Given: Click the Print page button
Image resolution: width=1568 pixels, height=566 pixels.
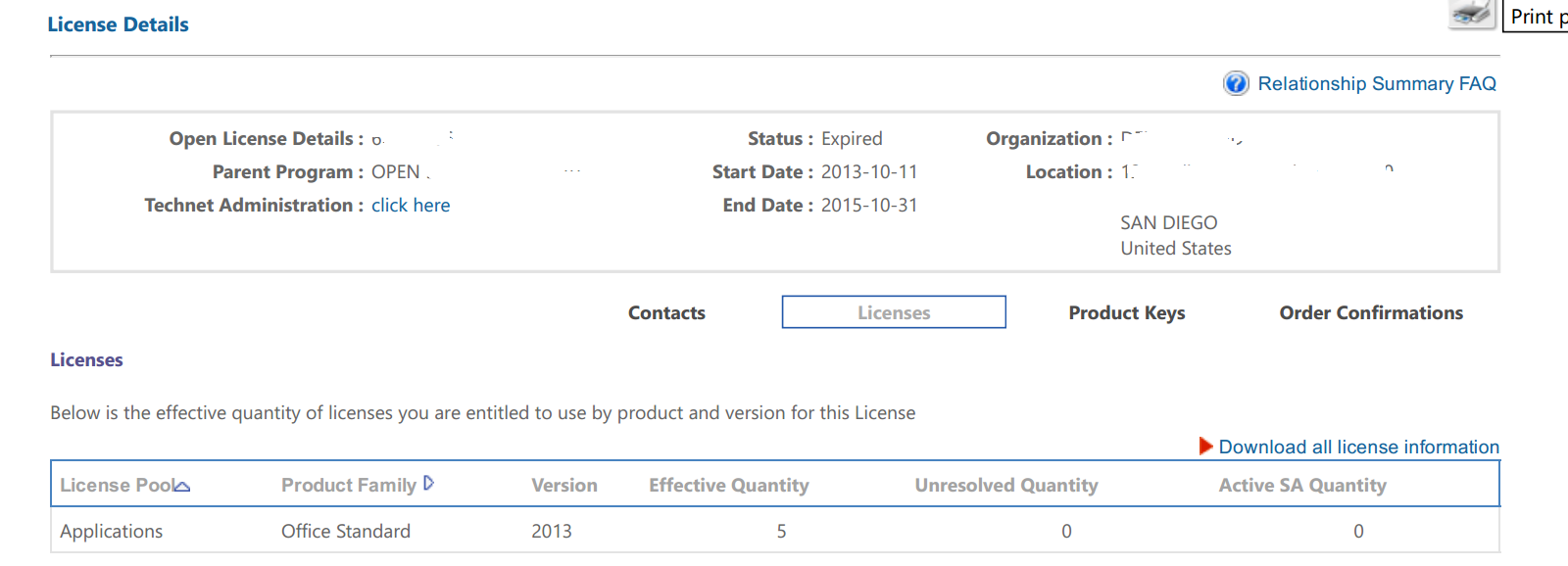Looking at the screenshot, I should pos(1536,16).
